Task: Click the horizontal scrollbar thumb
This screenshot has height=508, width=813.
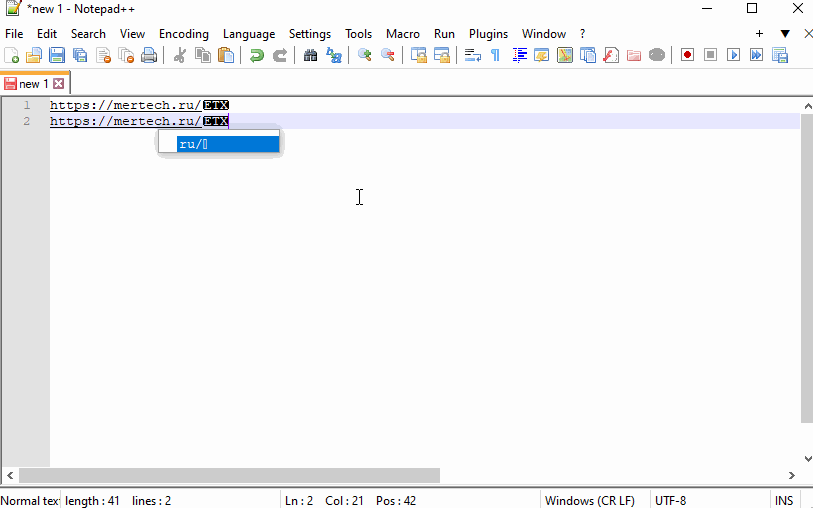Action: tap(230, 476)
